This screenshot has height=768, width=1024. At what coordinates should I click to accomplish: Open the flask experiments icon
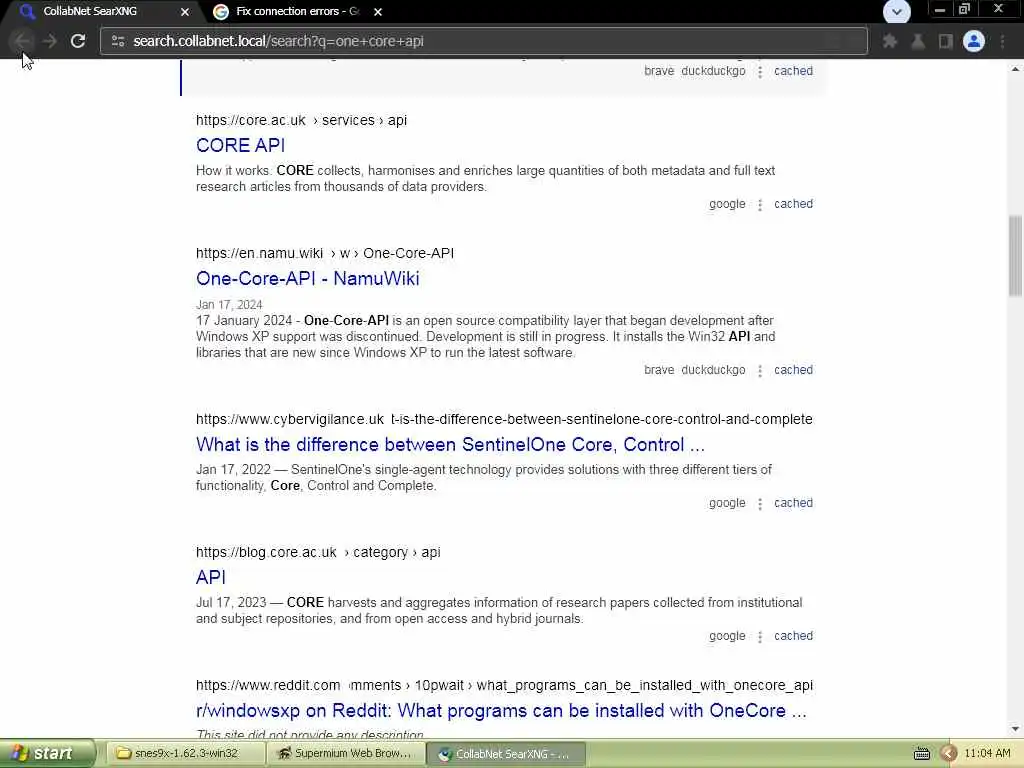pos(918,41)
